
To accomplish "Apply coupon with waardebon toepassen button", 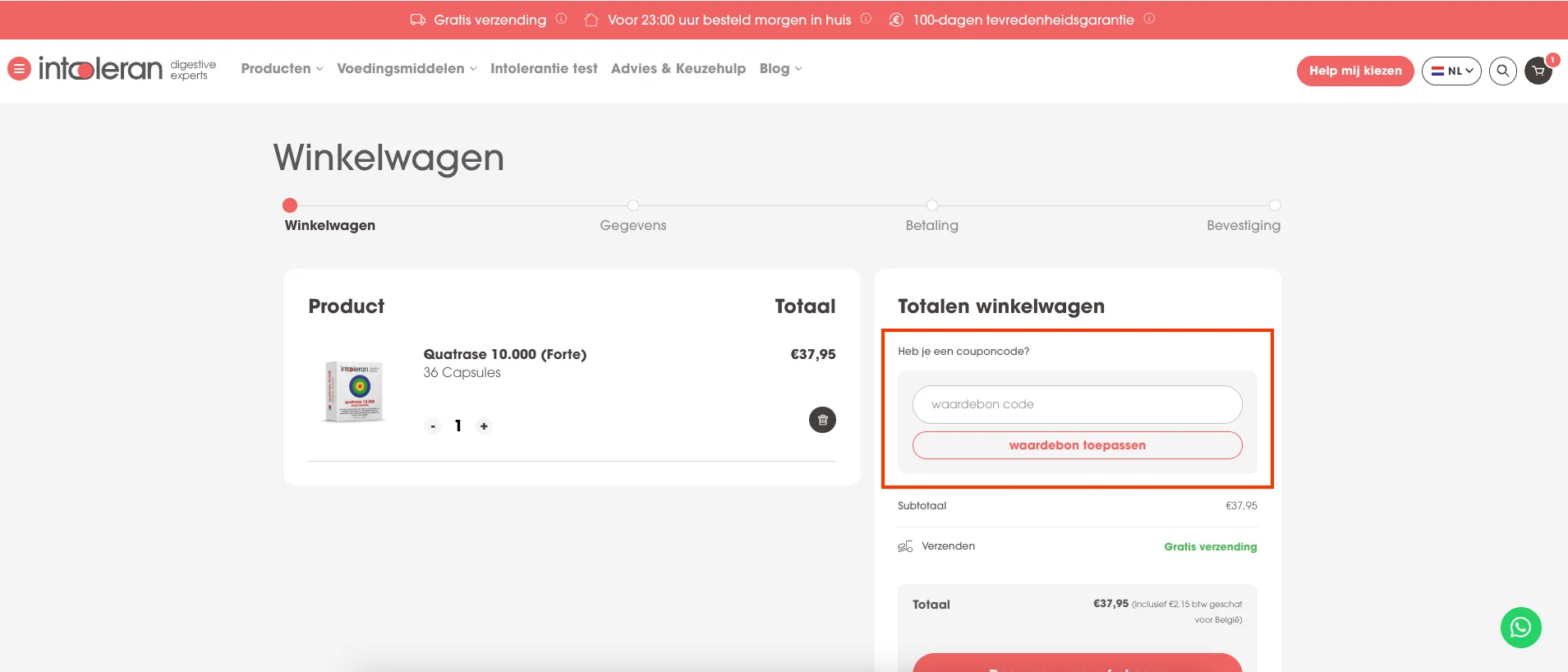I will pos(1077,445).
